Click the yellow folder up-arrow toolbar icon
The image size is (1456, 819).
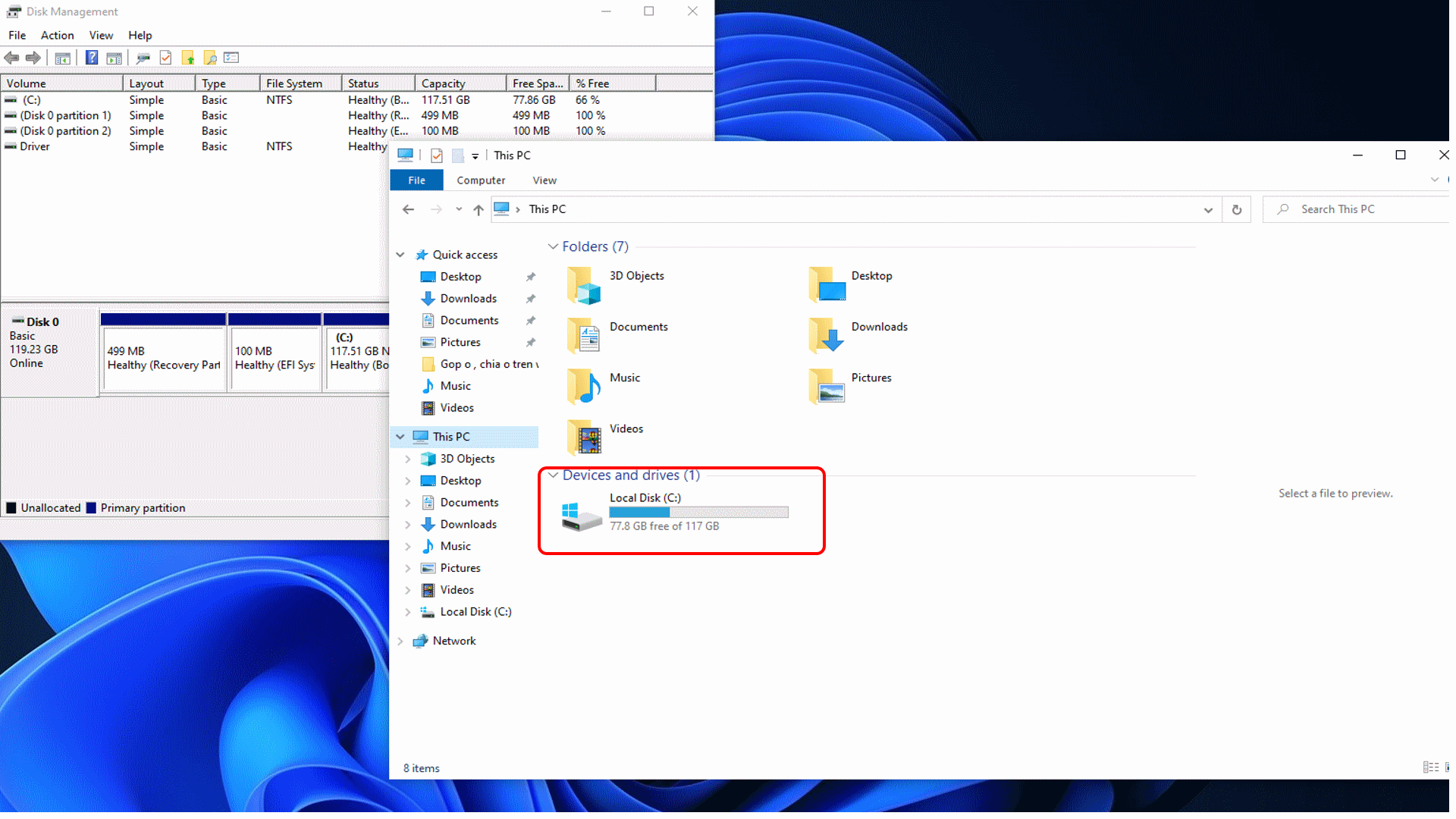(188, 58)
